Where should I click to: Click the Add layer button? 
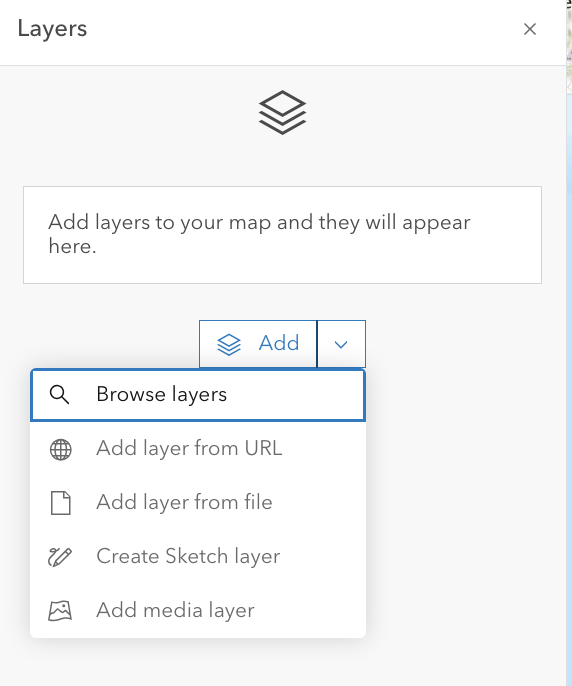[258, 344]
